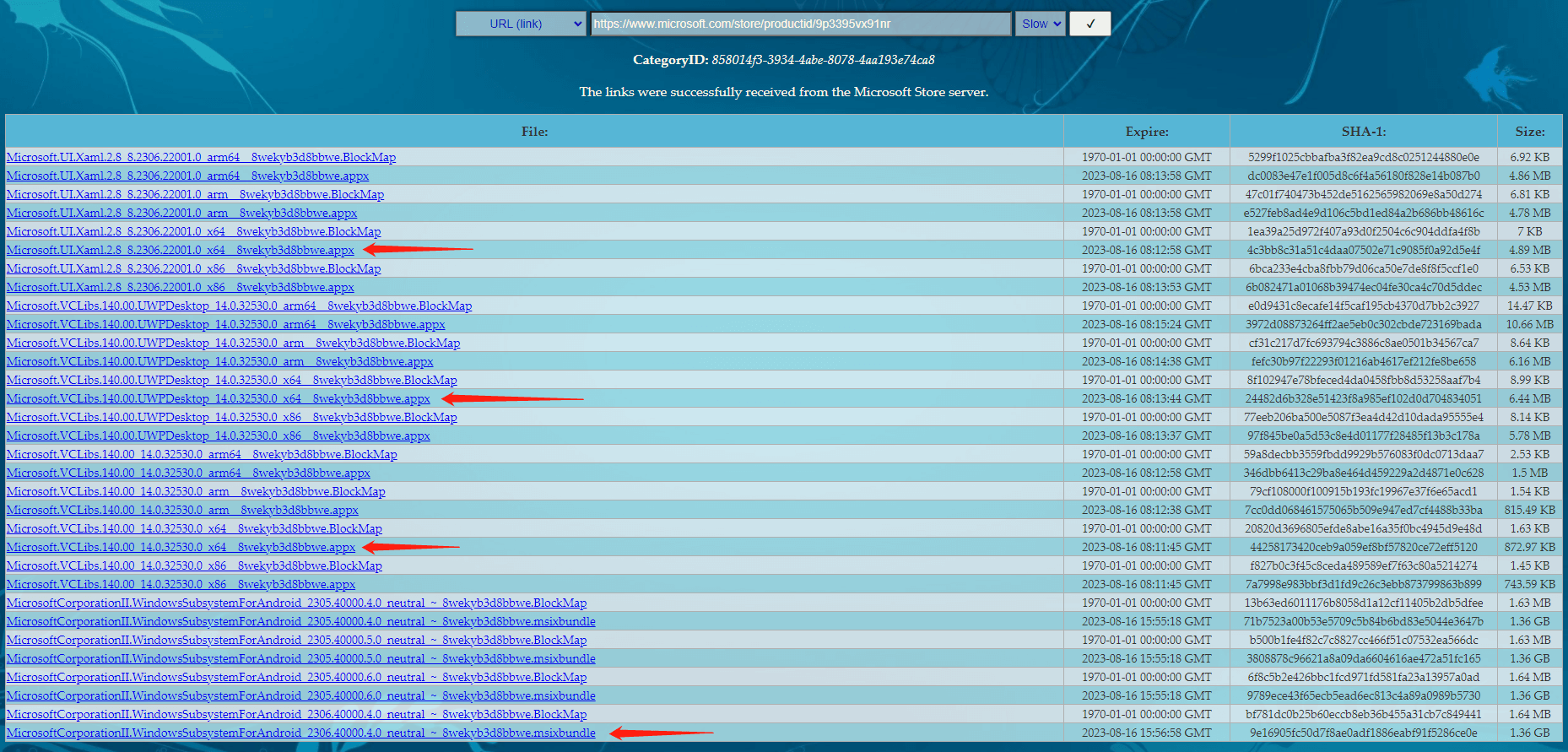
Task: Open WindowsSubsystemForAndroid 2306.40000.4.0 BlockMap link
Action: [x=296, y=715]
